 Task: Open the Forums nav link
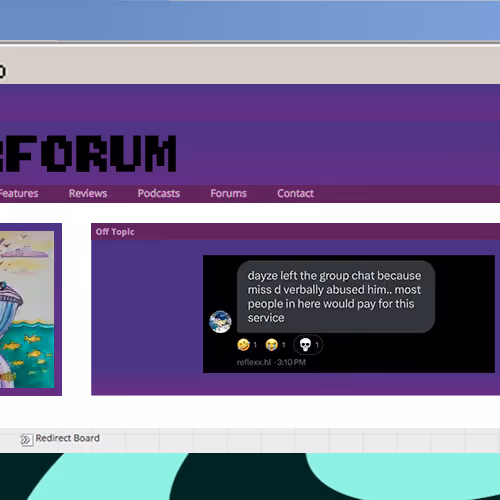(x=228, y=193)
